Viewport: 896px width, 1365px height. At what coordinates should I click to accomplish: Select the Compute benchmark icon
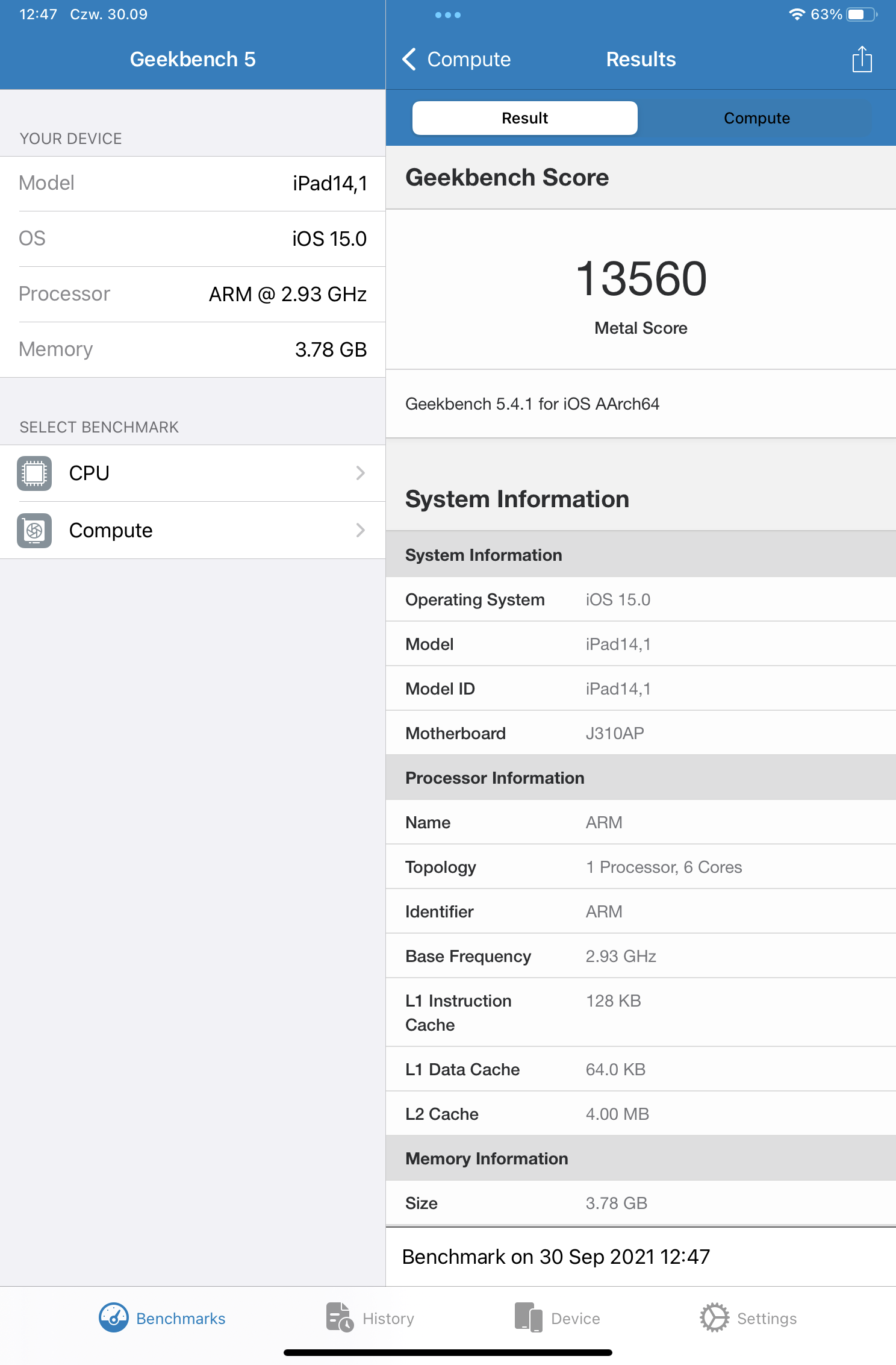pyautogui.click(x=34, y=530)
